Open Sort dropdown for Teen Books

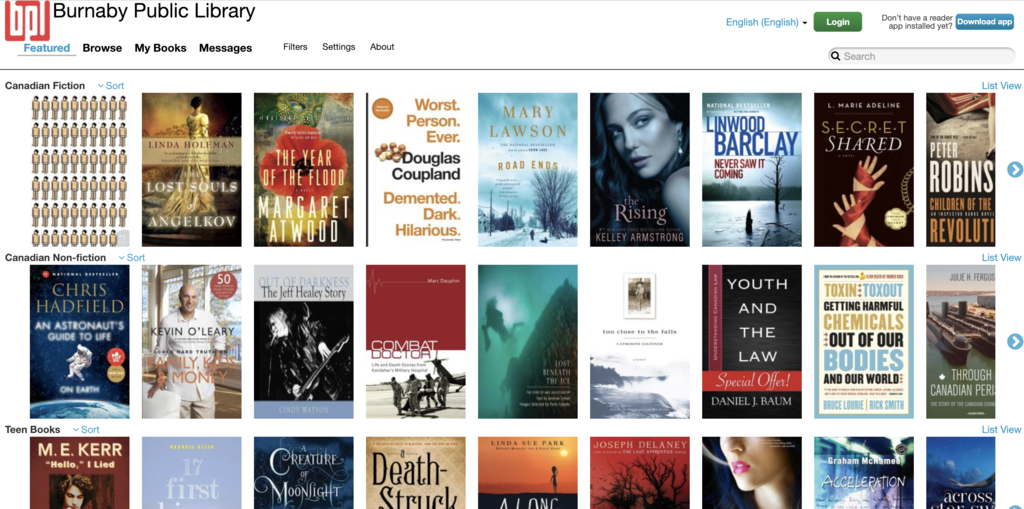(86, 429)
